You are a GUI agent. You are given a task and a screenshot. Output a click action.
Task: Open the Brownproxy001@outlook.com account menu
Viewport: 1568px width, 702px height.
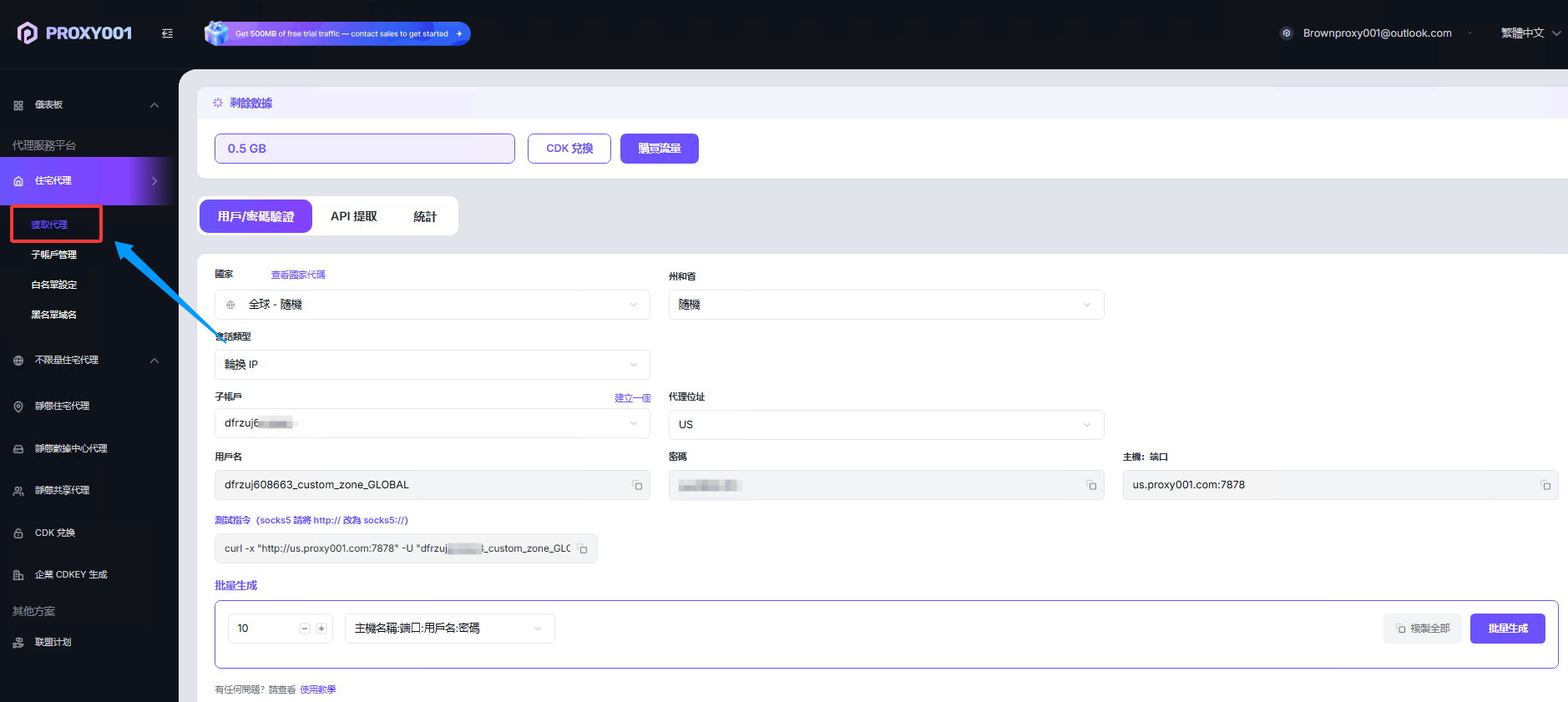click(x=1377, y=33)
